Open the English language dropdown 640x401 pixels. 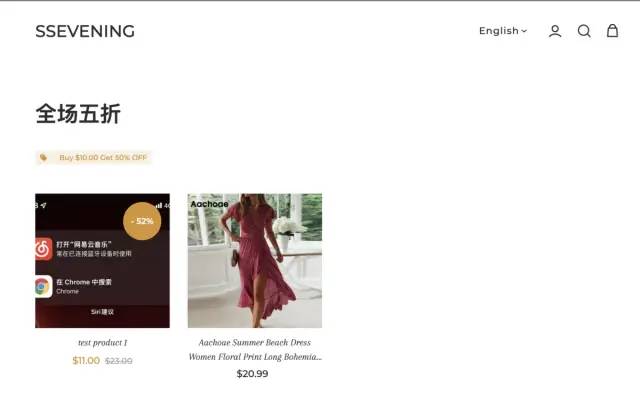click(x=503, y=31)
